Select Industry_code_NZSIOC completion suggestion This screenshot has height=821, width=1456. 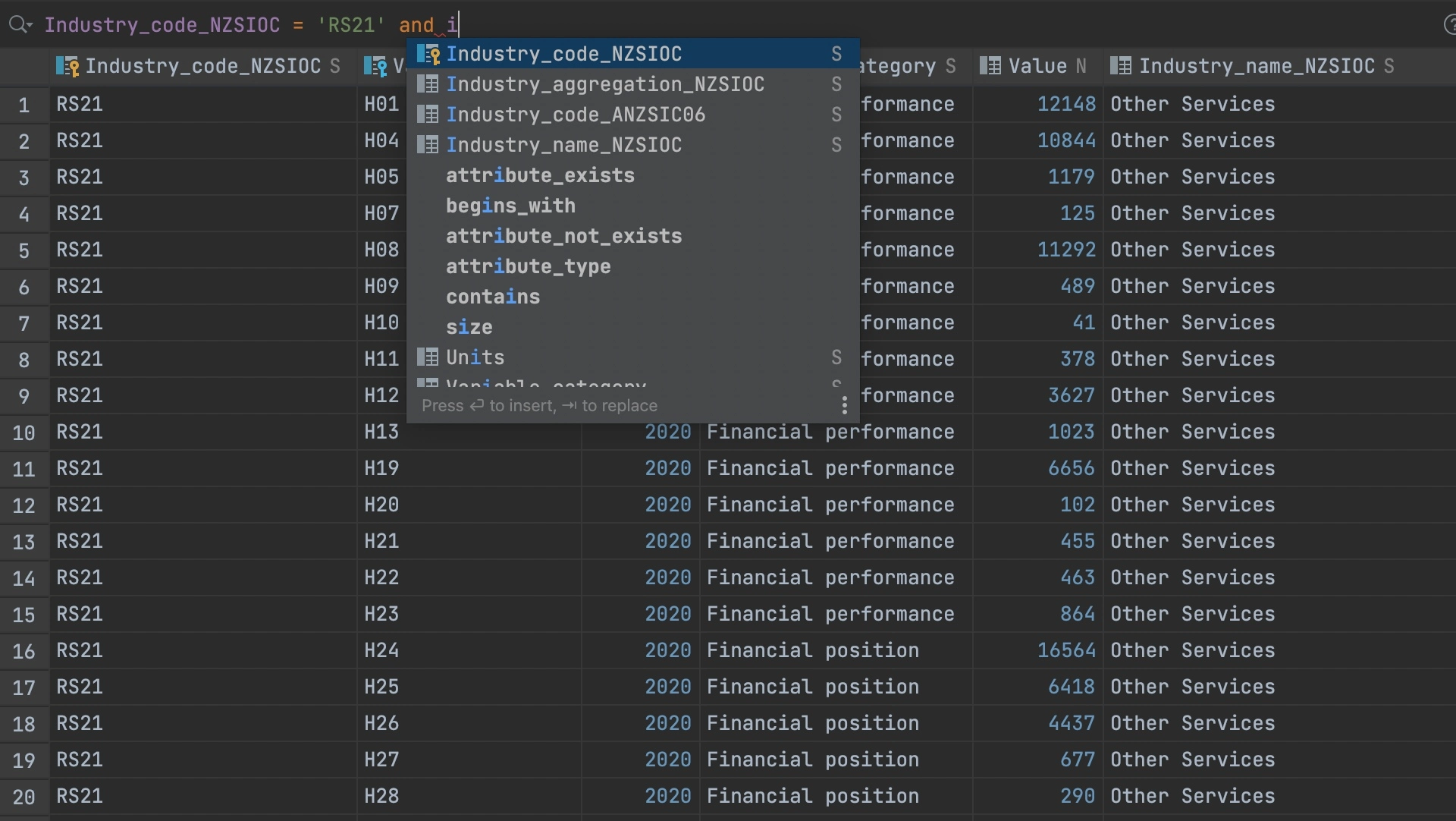(633, 54)
